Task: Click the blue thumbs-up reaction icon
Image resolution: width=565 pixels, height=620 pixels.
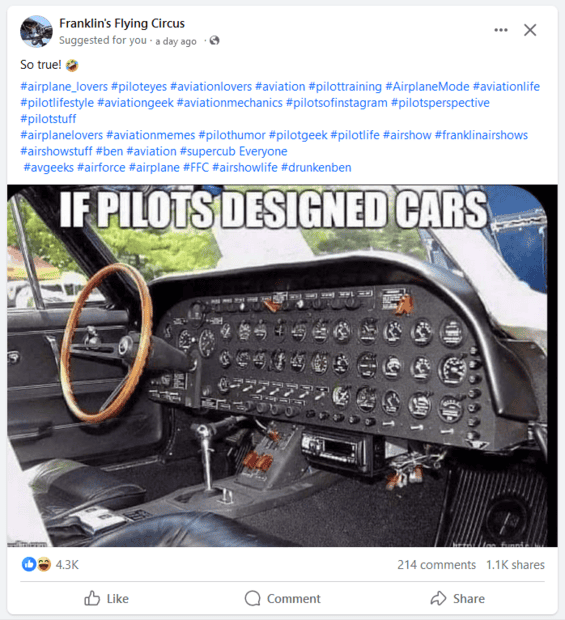Action: [x=29, y=564]
